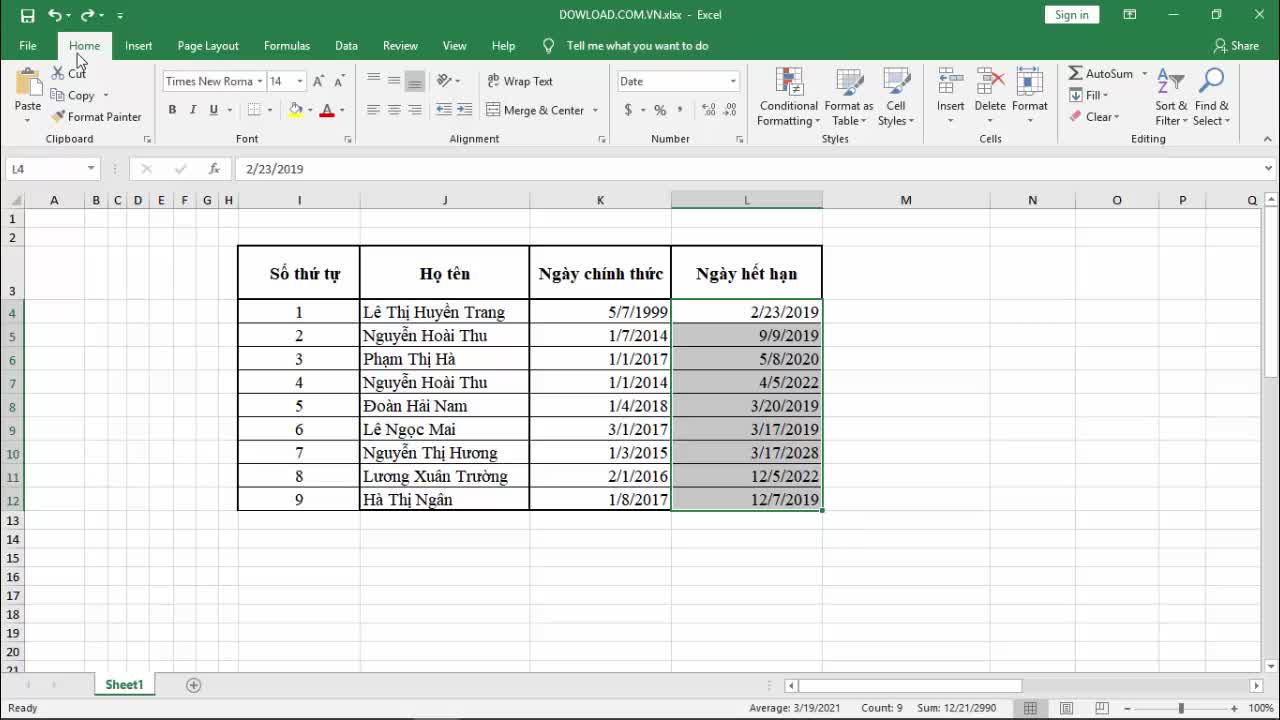This screenshot has width=1280, height=720.
Task: Expand the font size dropdown
Action: [x=300, y=81]
